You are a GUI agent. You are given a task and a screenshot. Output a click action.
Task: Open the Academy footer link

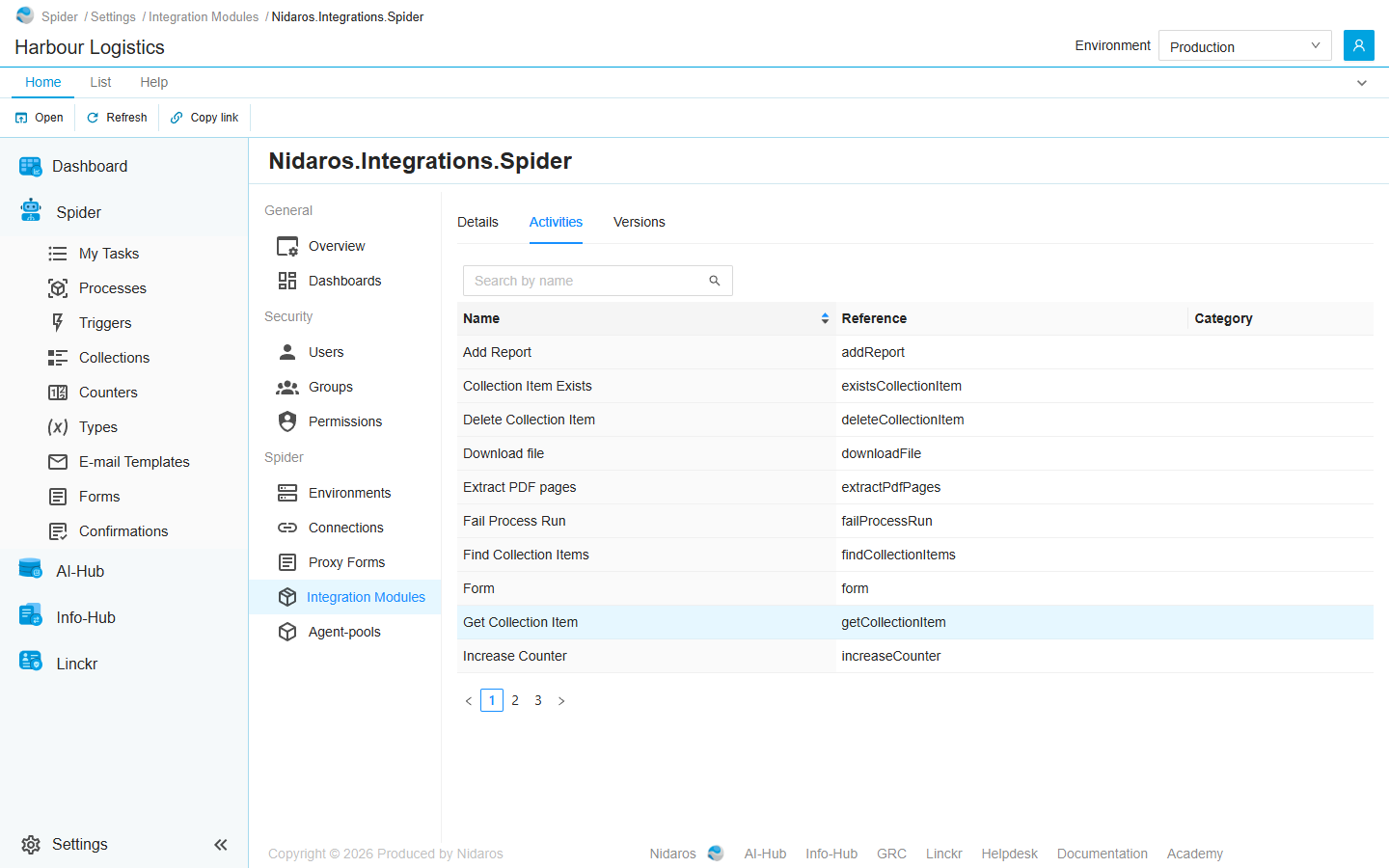click(x=1195, y=854)
